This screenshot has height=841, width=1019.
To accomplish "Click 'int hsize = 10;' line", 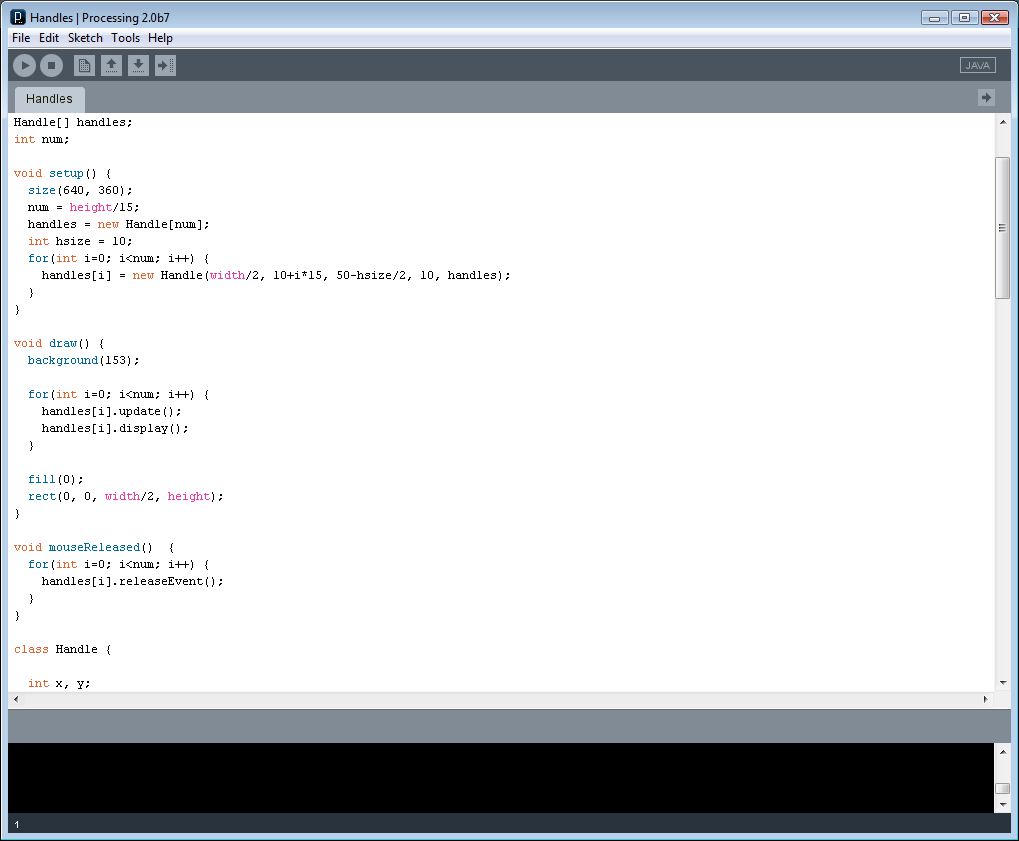I will pos(80,241).
